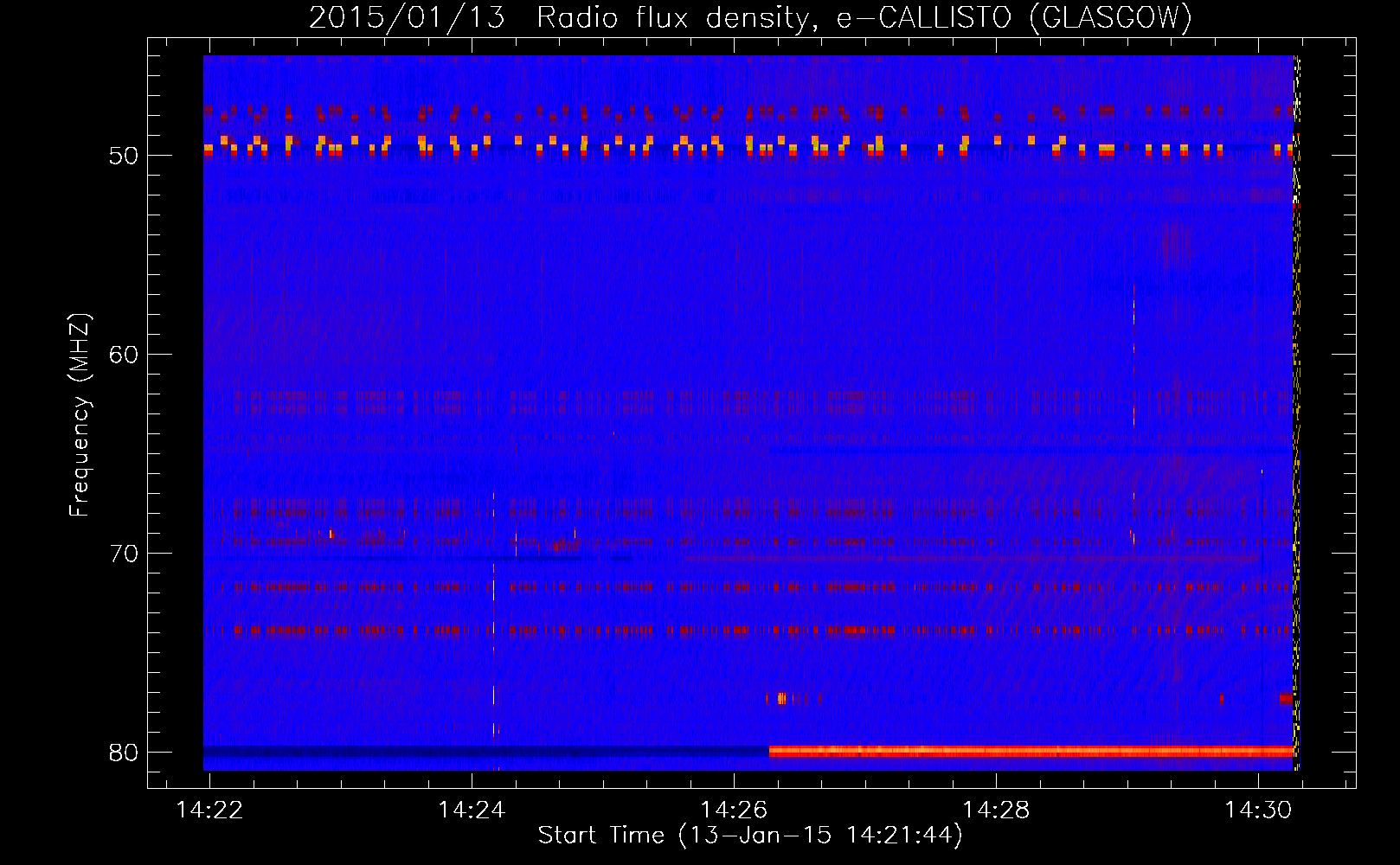Viewport: 1400px width, 865px height.
Task: Click the 50 frequency tick label
Action: pyautogui.click(x=124, y=156)
